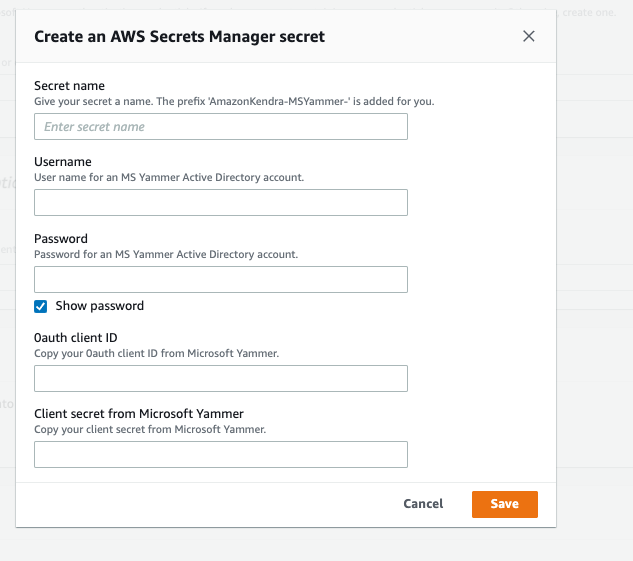Focus the Username text box
Image resolution: width=633 pixels, height=561 pixels.
click(221, 203)
